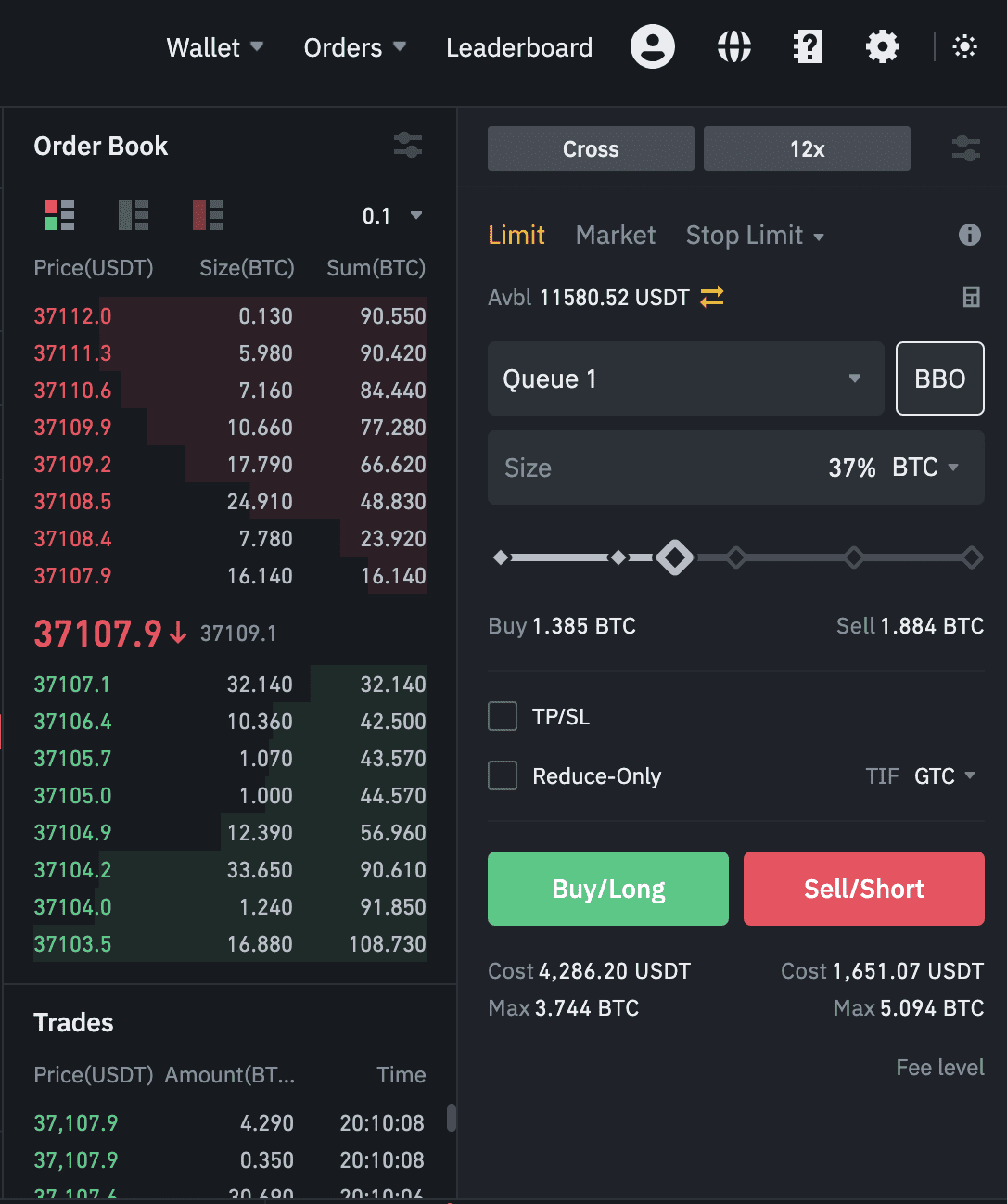This screenshot has width=1007, height=1204.
Task: Open the Stop Limit order type dropdown
Action: [755, 236]
